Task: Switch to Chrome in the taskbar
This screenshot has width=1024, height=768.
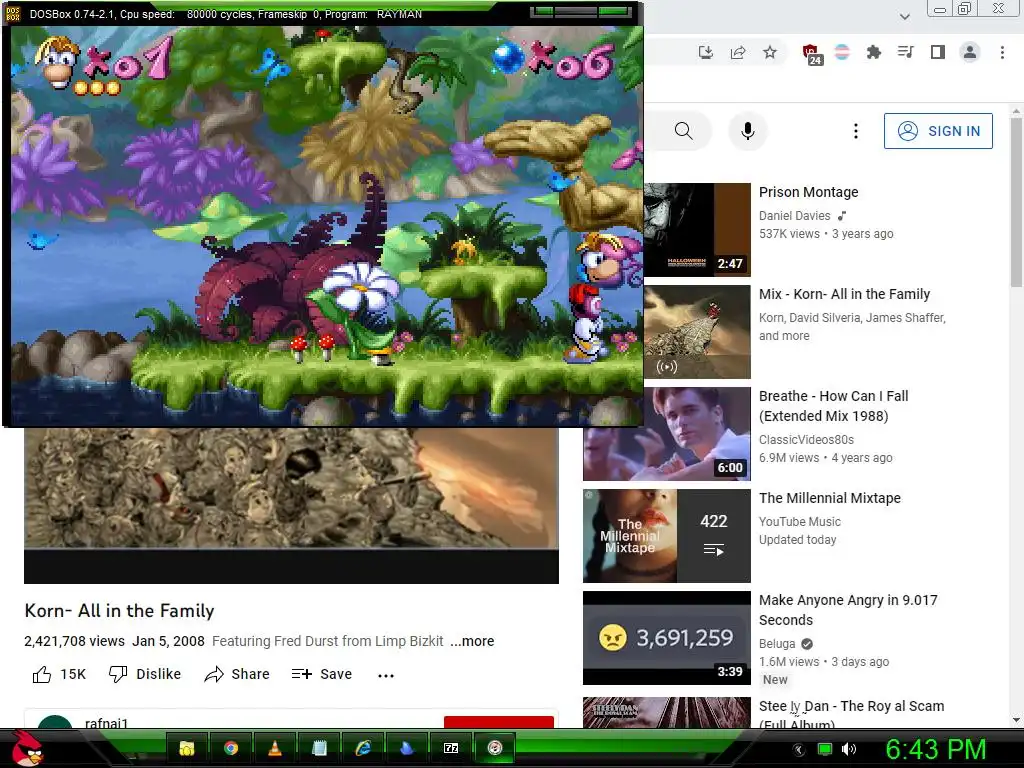Action: click(231, 748)
